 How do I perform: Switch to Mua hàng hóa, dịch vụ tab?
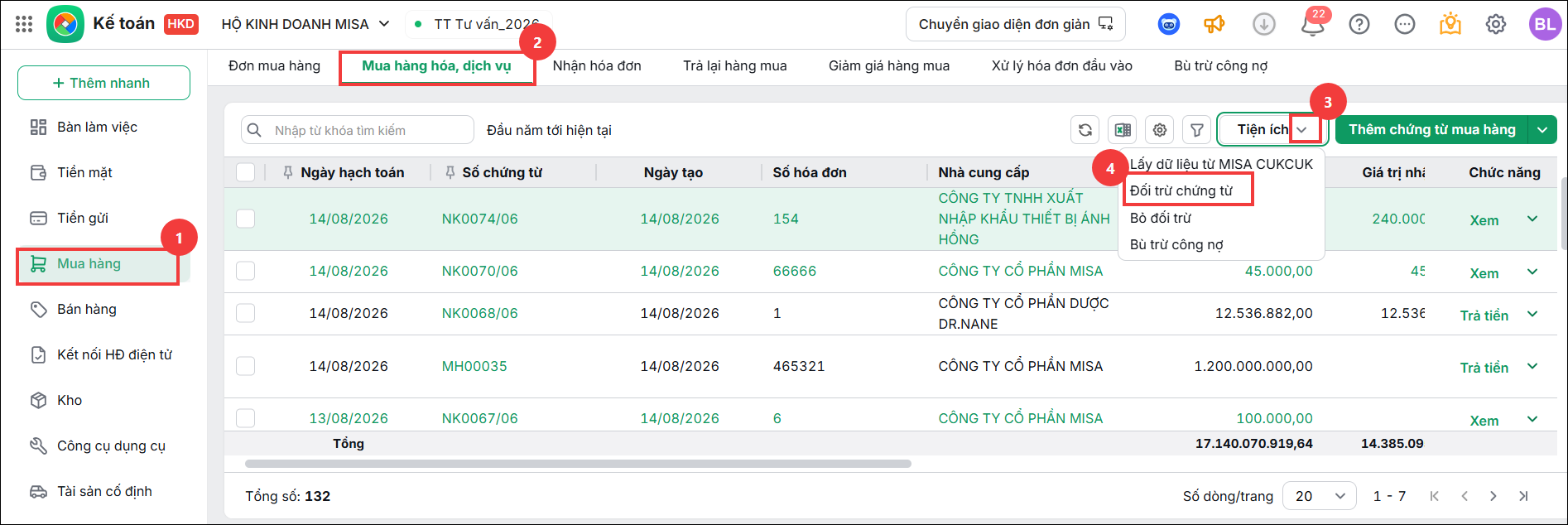click(x=436, y=65)
